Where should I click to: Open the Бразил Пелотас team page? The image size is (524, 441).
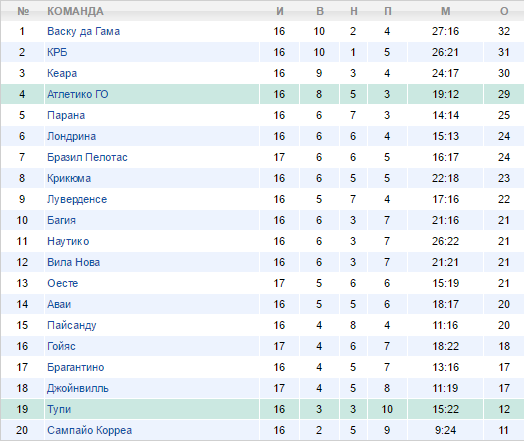(x=87, y=157)
